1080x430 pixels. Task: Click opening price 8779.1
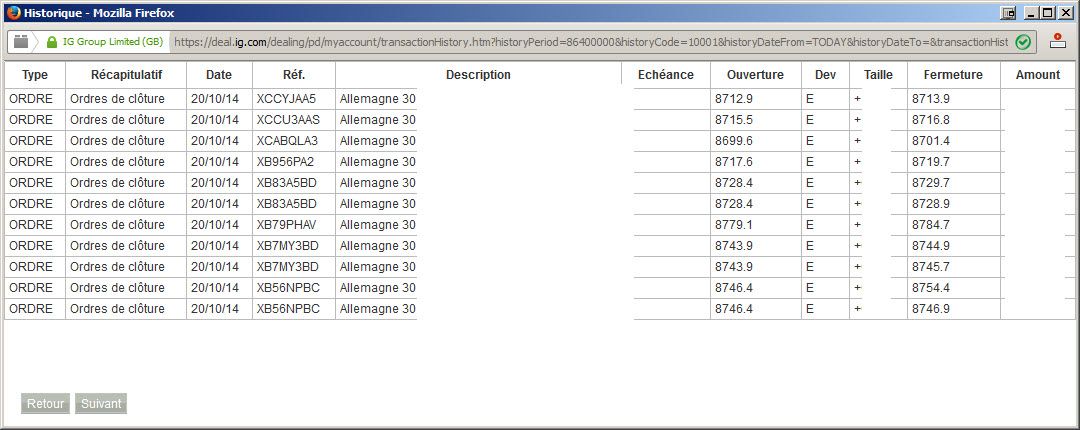pyautogui.click(x=734, y=225)
